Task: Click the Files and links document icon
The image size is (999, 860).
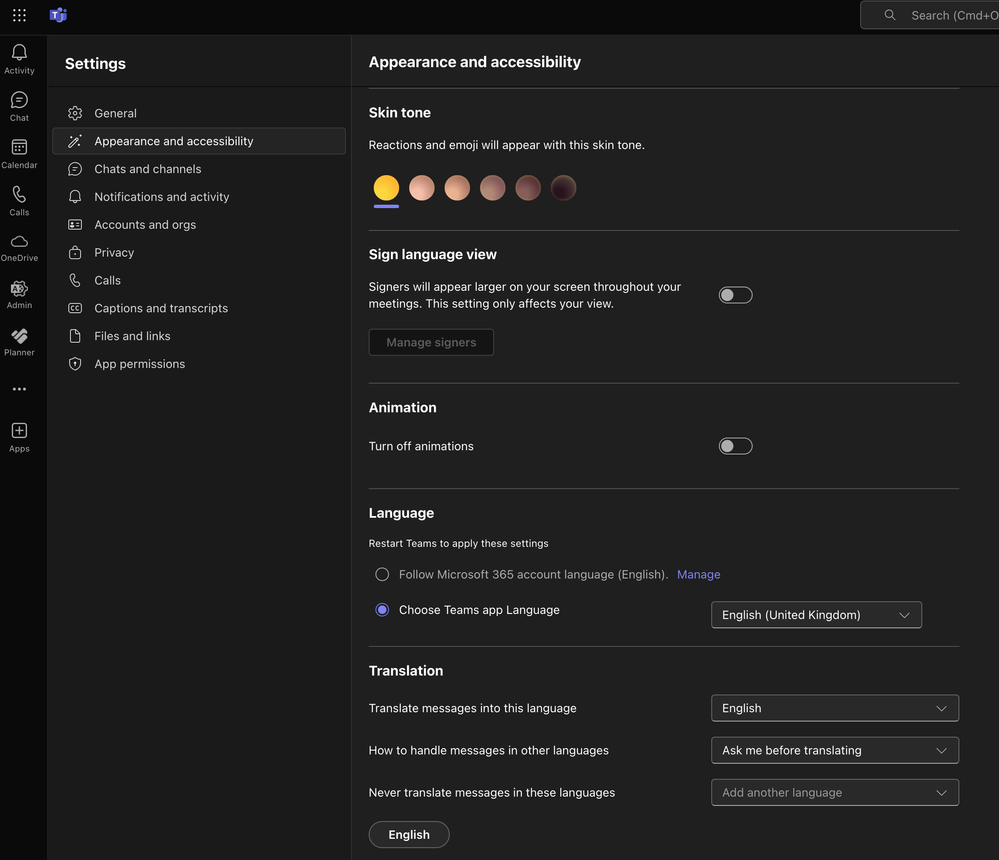Action: point(75,336)
